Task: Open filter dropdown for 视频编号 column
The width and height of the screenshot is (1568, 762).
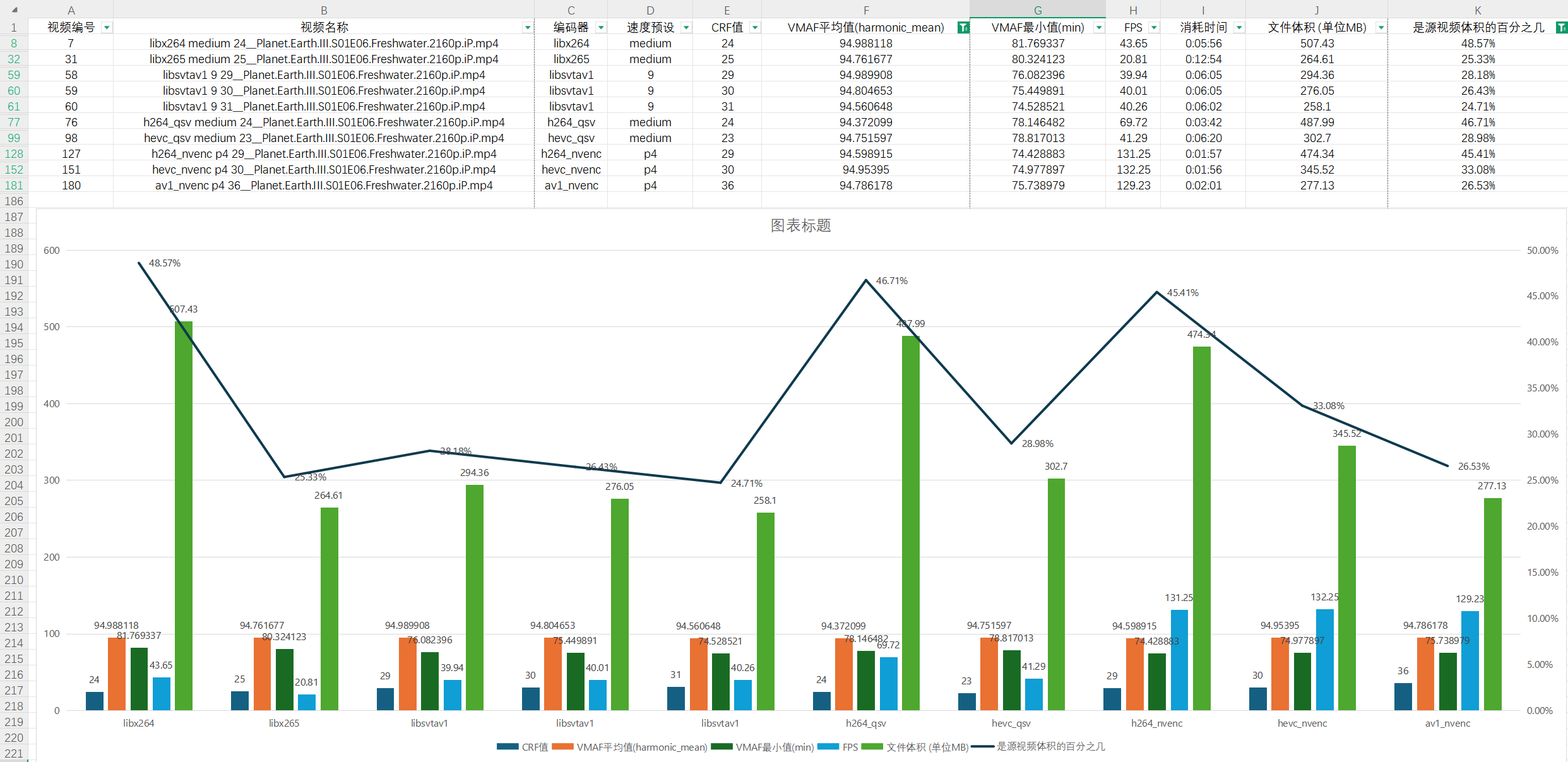Action: pyautogui.click(x=107, y=27)
